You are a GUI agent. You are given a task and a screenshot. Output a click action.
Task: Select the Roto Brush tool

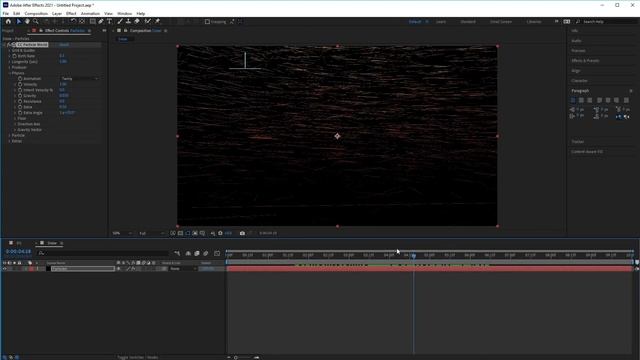(x=147, y=21)
